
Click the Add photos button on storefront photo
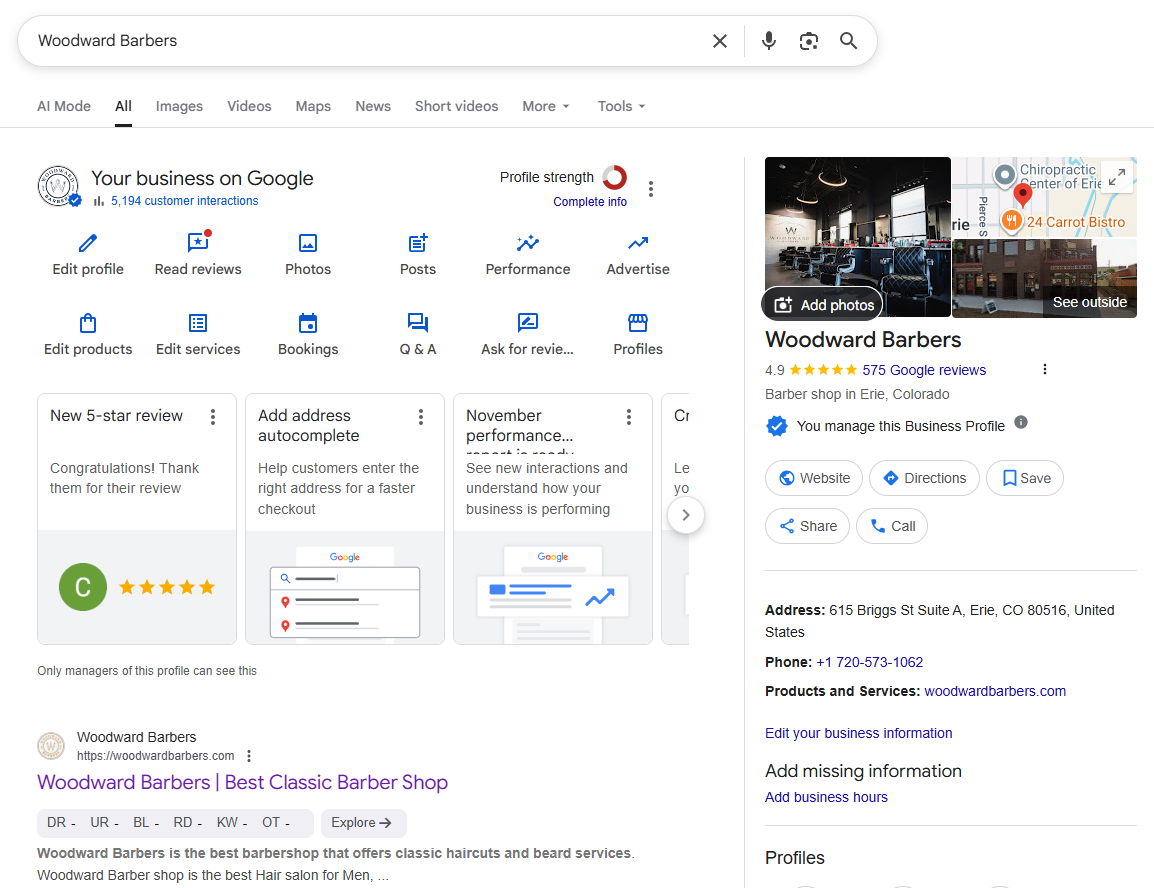(823, 305)
